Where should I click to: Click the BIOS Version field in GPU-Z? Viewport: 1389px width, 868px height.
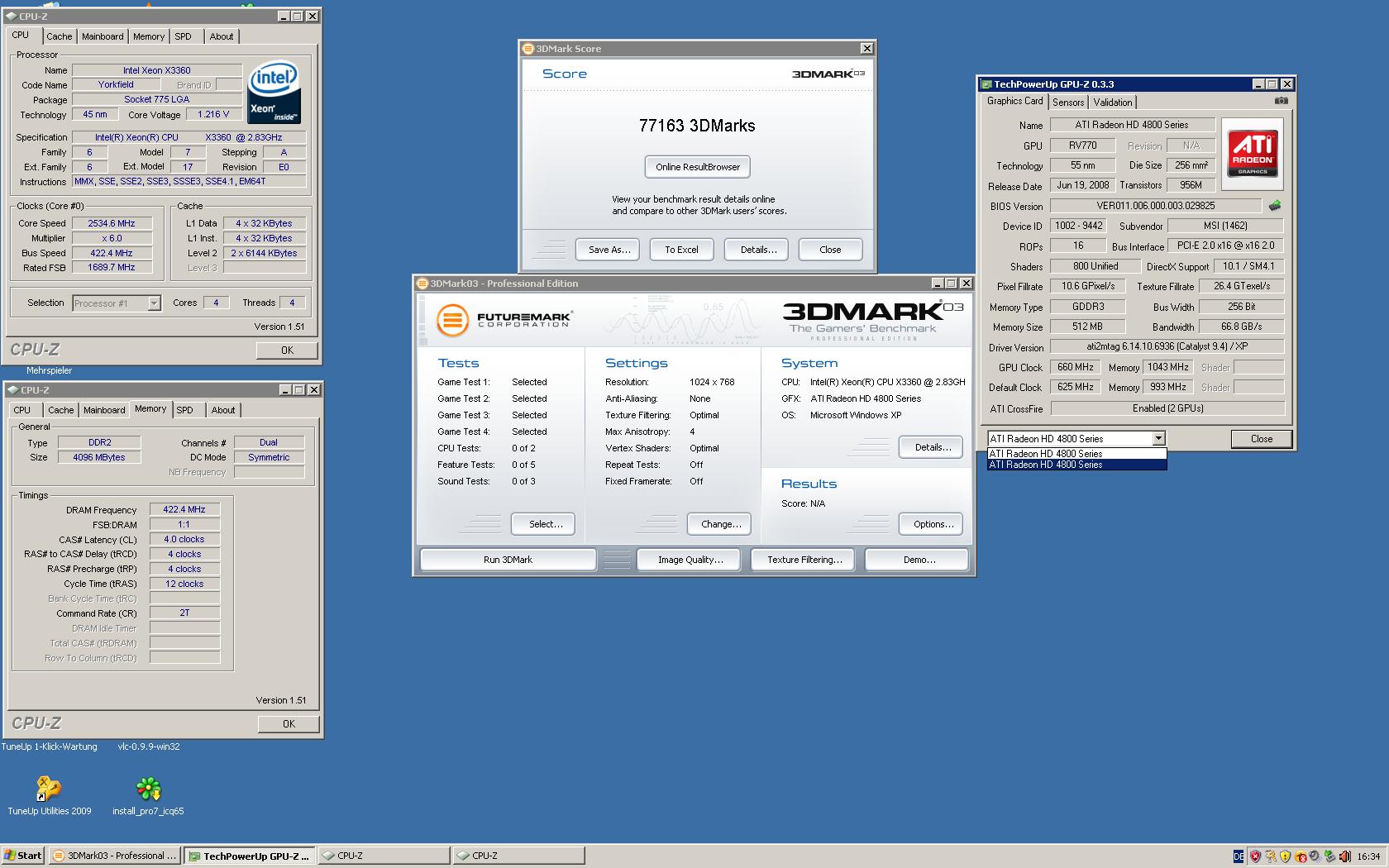click(x=1156, y=206)
